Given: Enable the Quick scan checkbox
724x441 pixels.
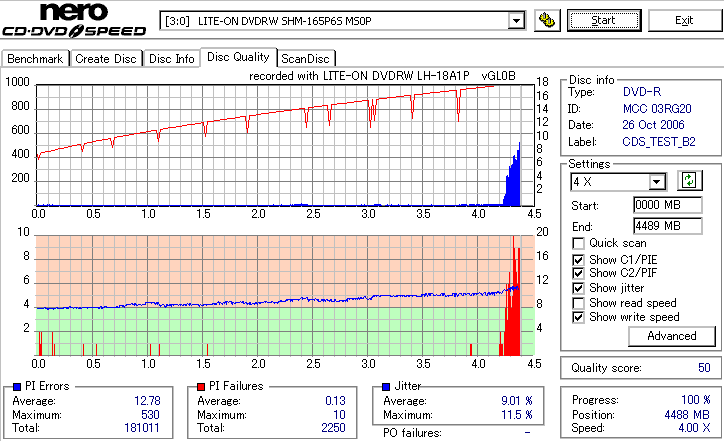Looking at the screenshot, I should pos(578,243).
